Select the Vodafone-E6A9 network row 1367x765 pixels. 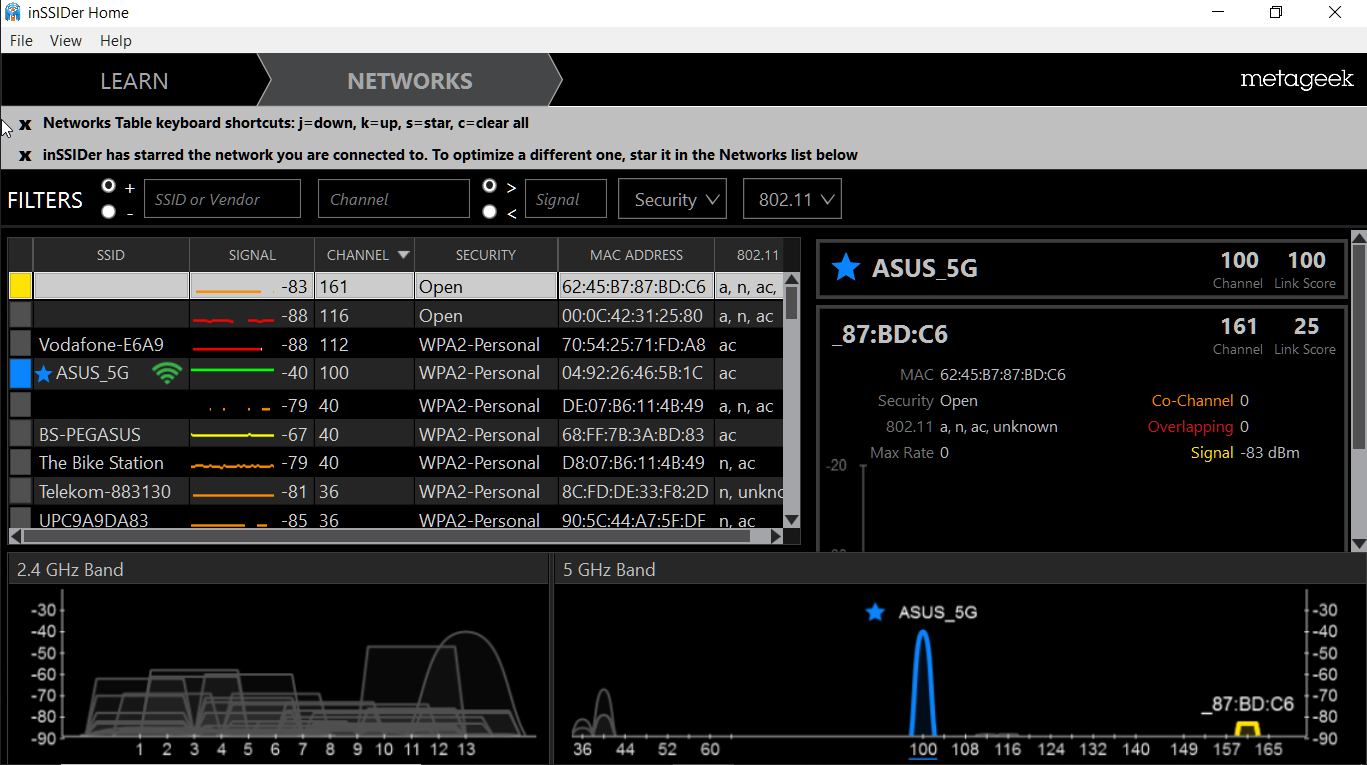396,344
